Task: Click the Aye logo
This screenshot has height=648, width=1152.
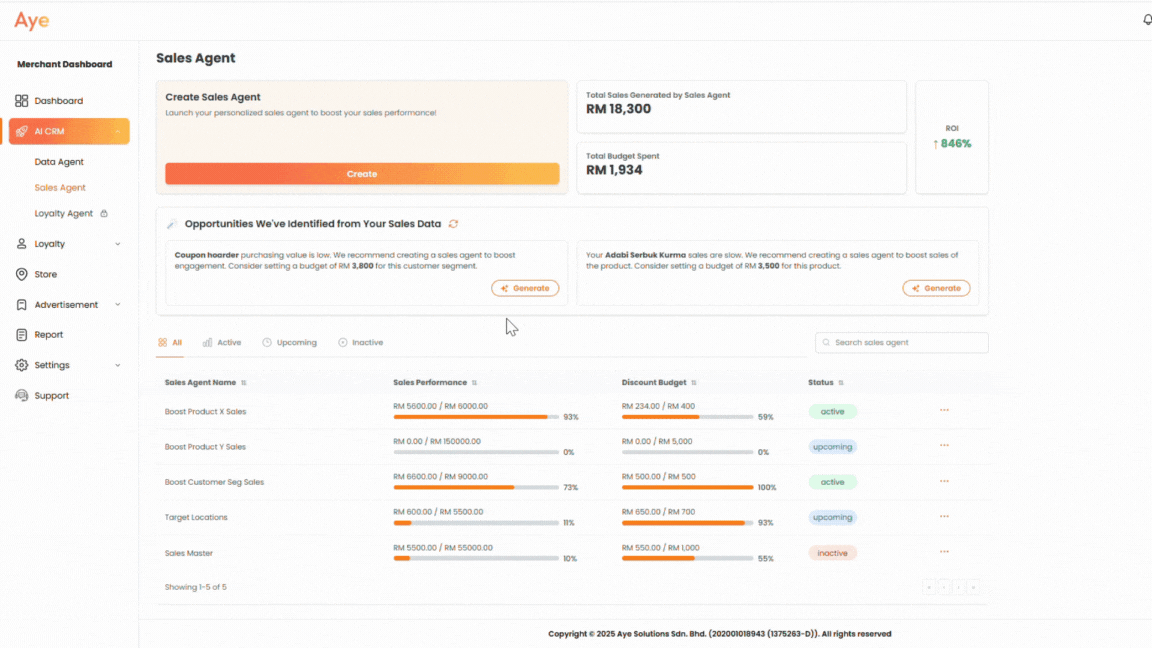Action: (x=32, y=21)
